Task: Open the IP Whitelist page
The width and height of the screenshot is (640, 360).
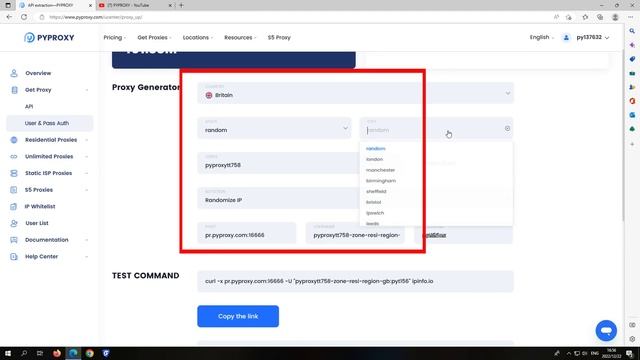Action: coord(40,207)
